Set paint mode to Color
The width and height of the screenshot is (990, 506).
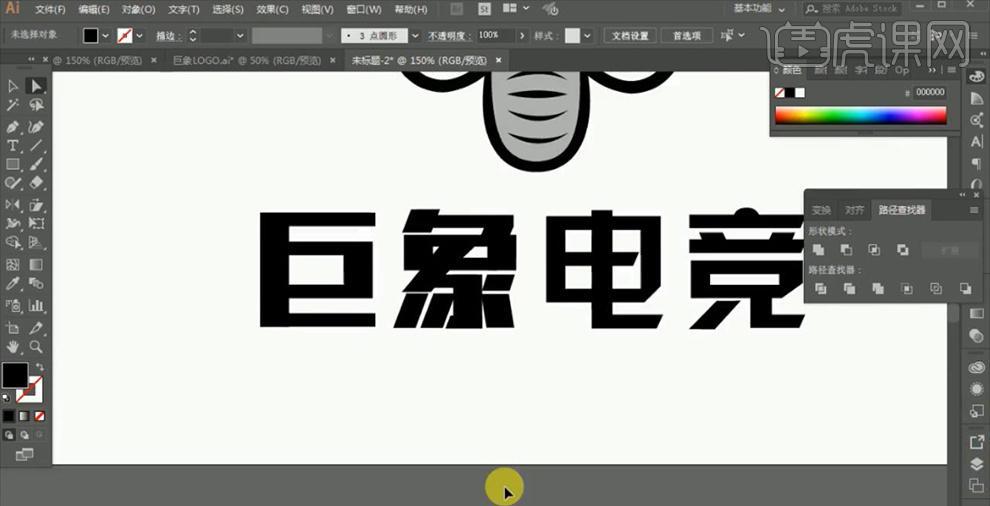click(9, 416)
